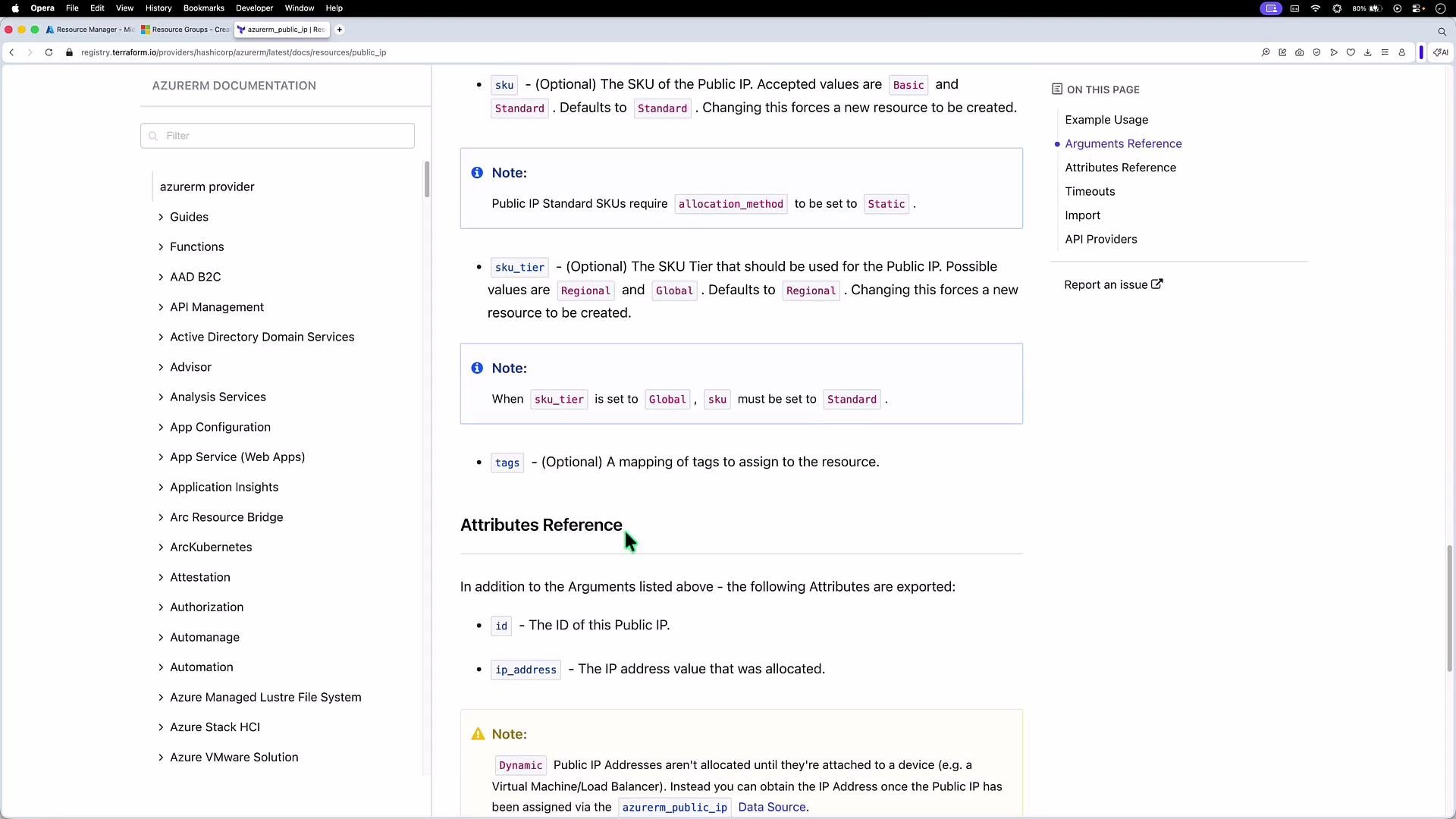Click the external link icon after Report an issue
Viewport: 1456px width, 819px height.
tap(1157, 284)
